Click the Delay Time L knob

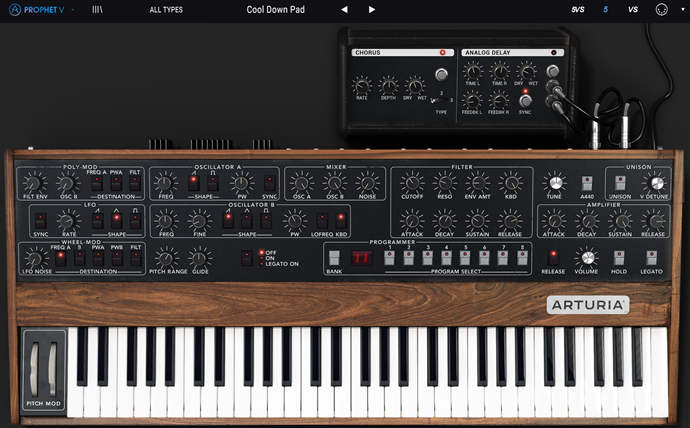pyautogui.click(x=473, y=70)
